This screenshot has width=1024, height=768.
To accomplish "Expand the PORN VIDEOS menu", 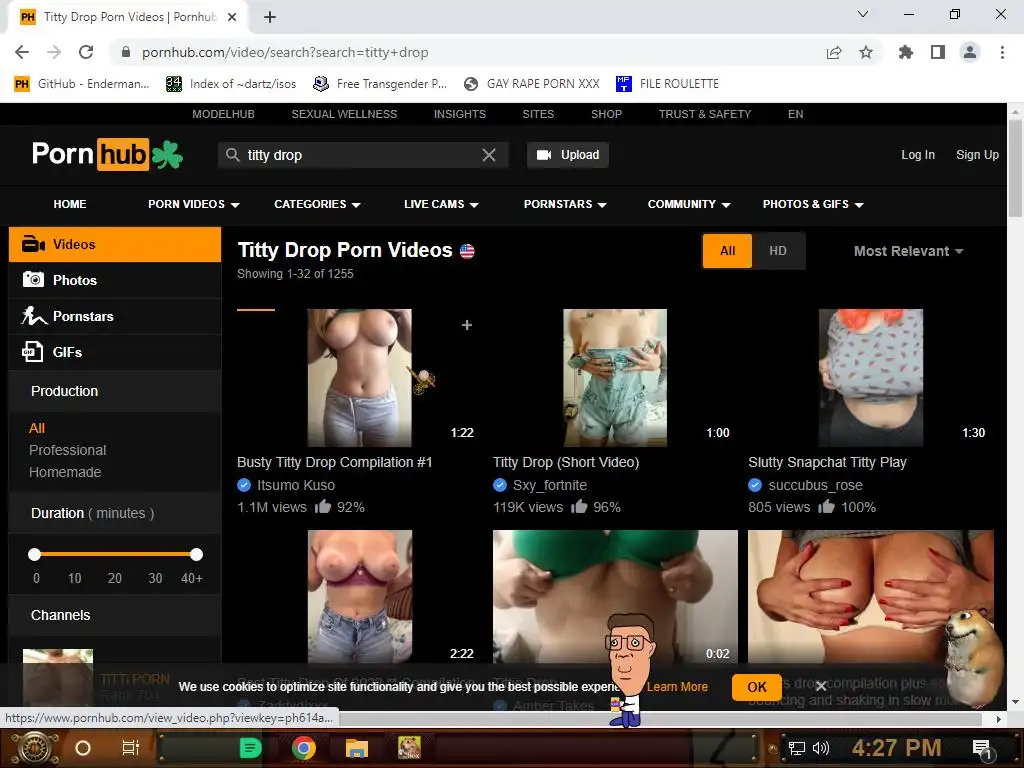I will click(x=193, y=204).
